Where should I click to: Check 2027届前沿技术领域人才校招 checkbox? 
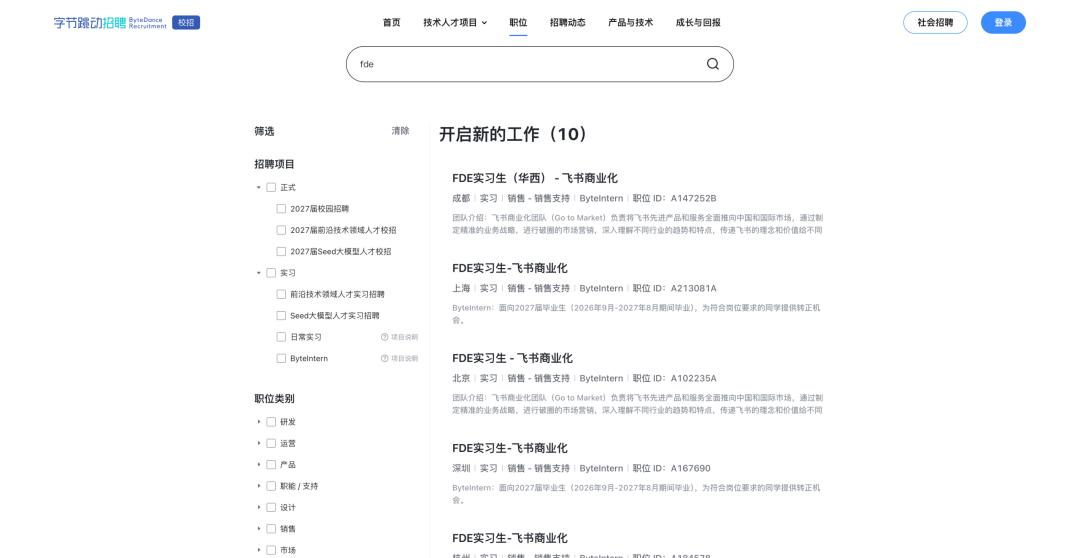(x=281, y=230)
